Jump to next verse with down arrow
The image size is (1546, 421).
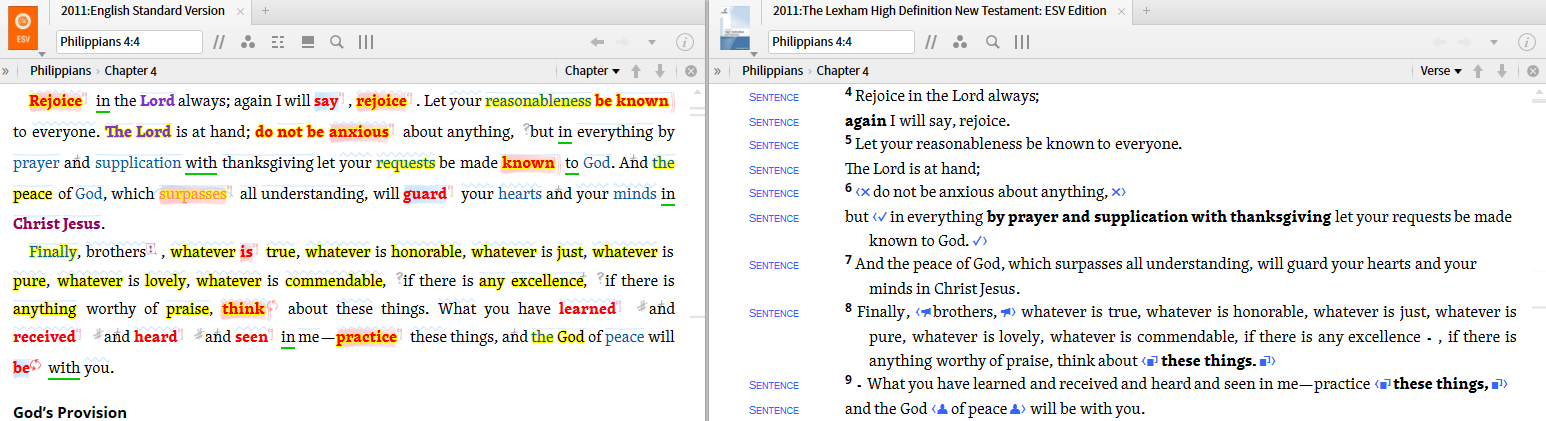[x=1502, y=71]
